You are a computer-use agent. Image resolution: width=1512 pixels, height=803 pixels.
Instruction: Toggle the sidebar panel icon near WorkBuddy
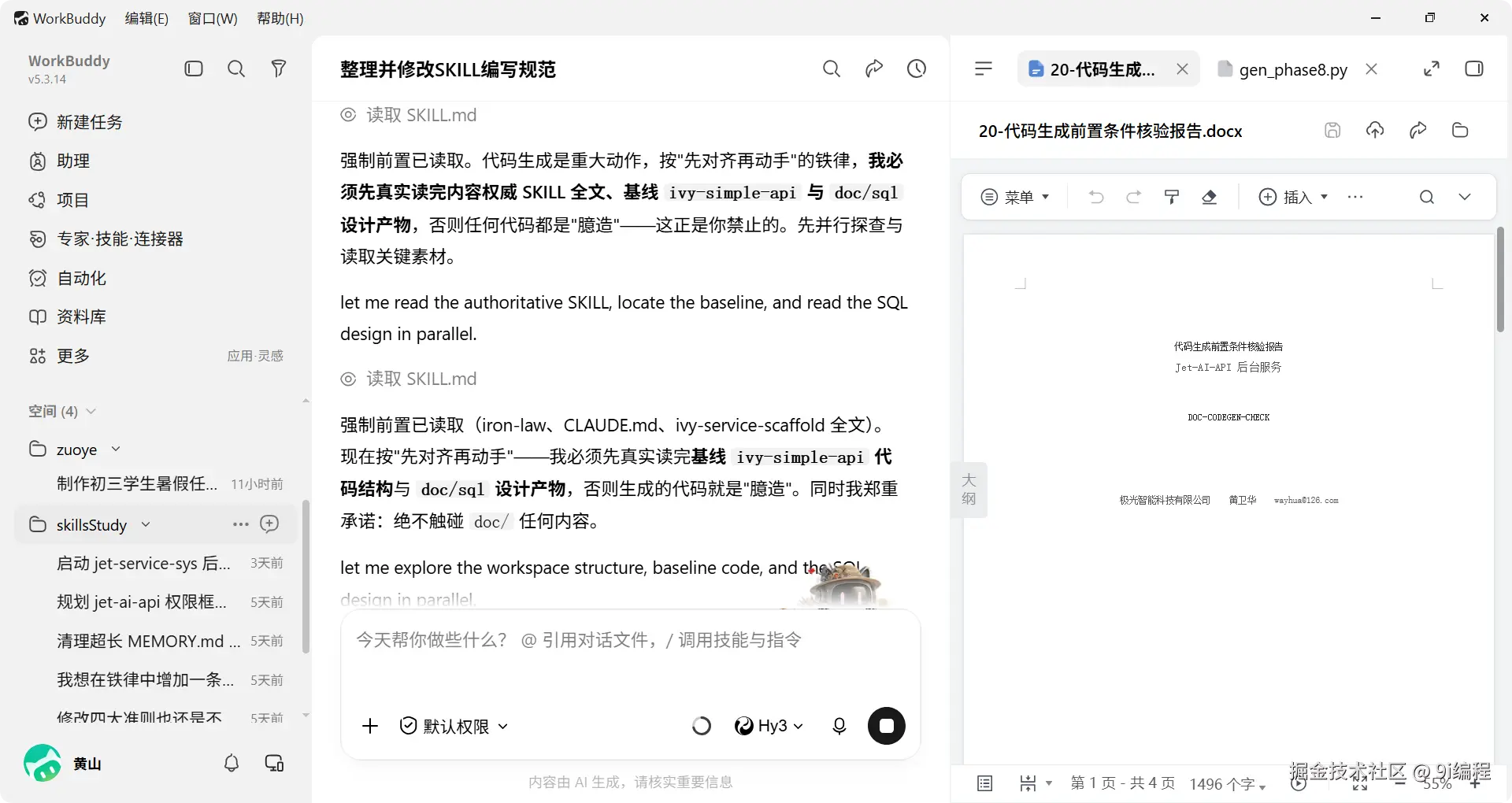(194, 69)
